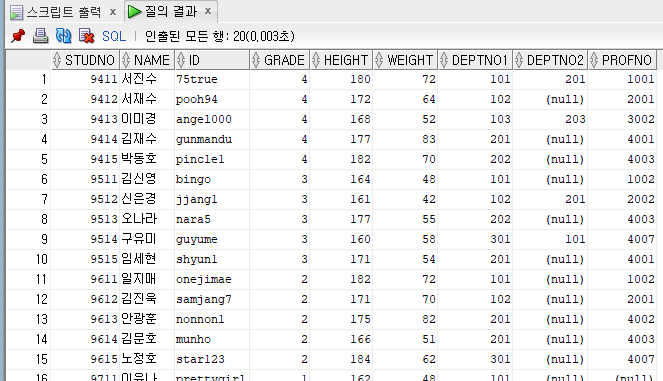
Task: Click the sort arrows icon beside WEIGHT
Action: pyautogui.click(x=379, y=60)
